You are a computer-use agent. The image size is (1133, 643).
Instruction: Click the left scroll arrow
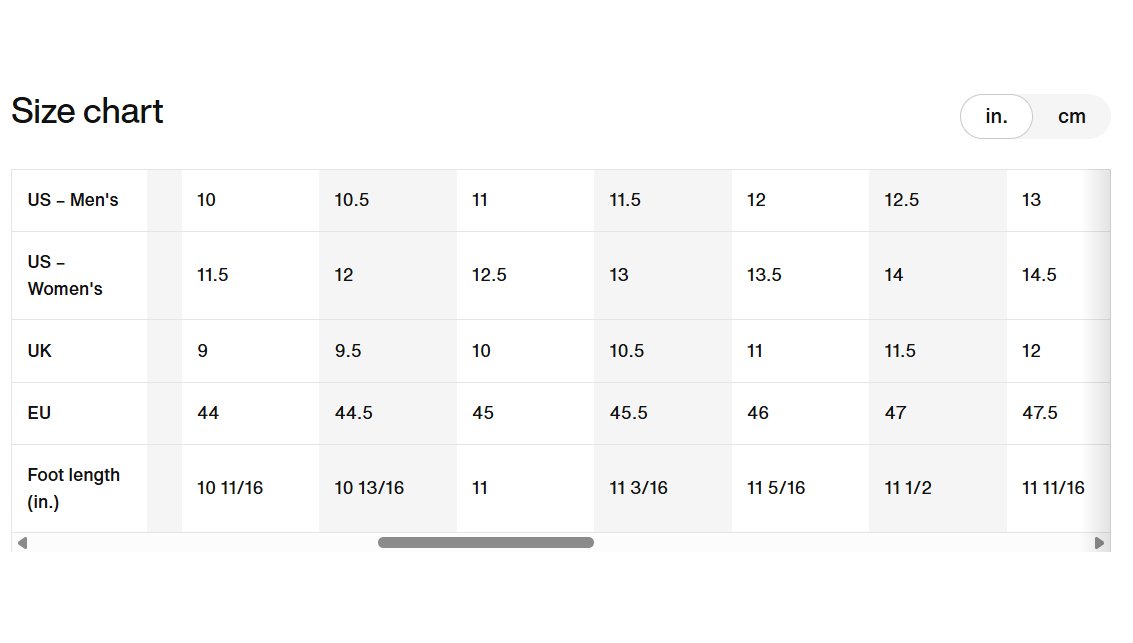coord(22,543)
